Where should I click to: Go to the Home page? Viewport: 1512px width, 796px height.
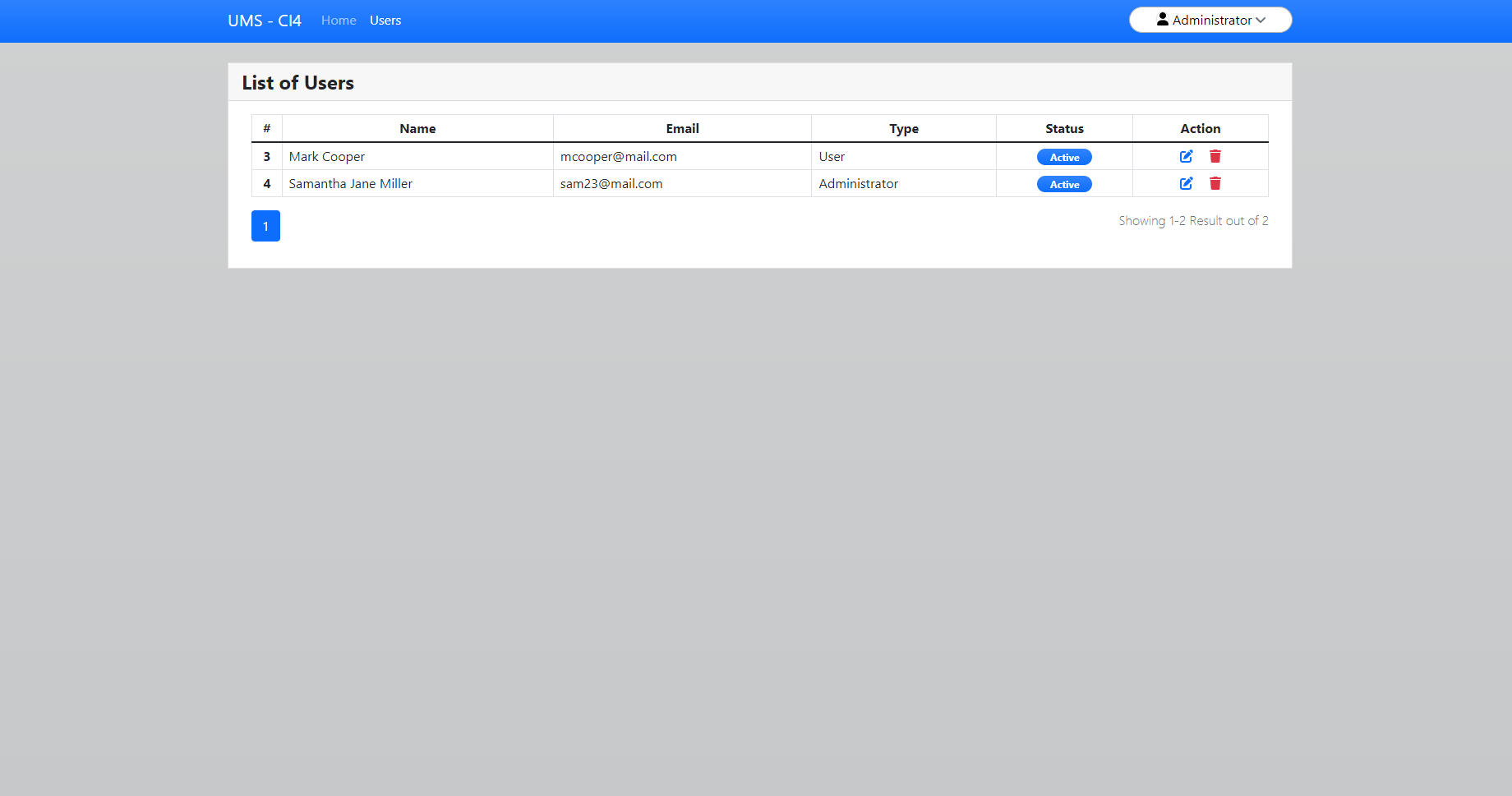pyautogui.click(x=339, y=21)
